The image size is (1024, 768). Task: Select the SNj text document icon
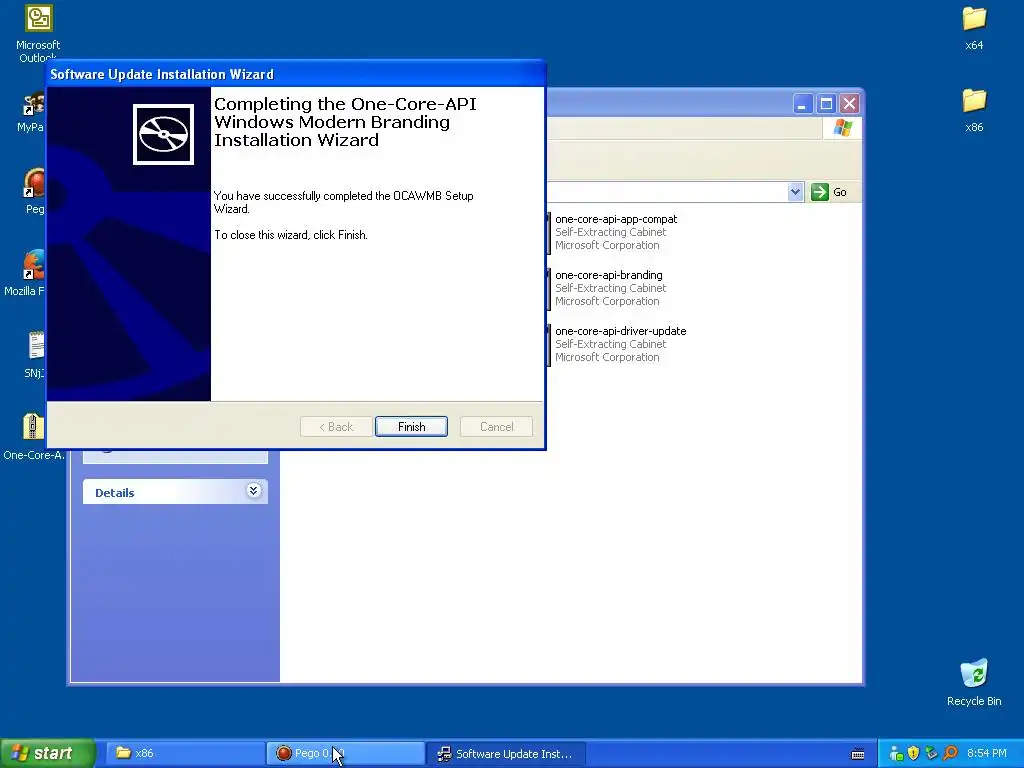[36, 345]
